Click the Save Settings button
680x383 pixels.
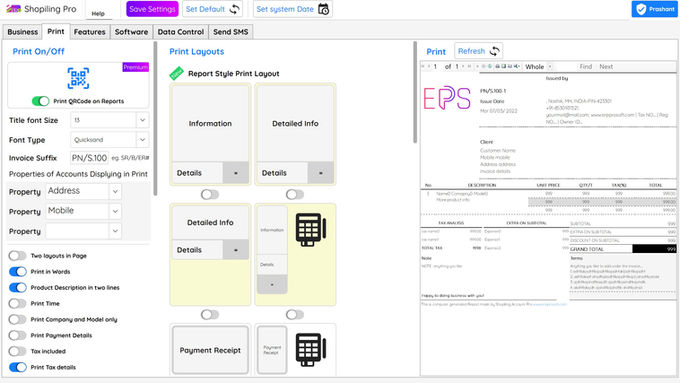click(152, 9)
